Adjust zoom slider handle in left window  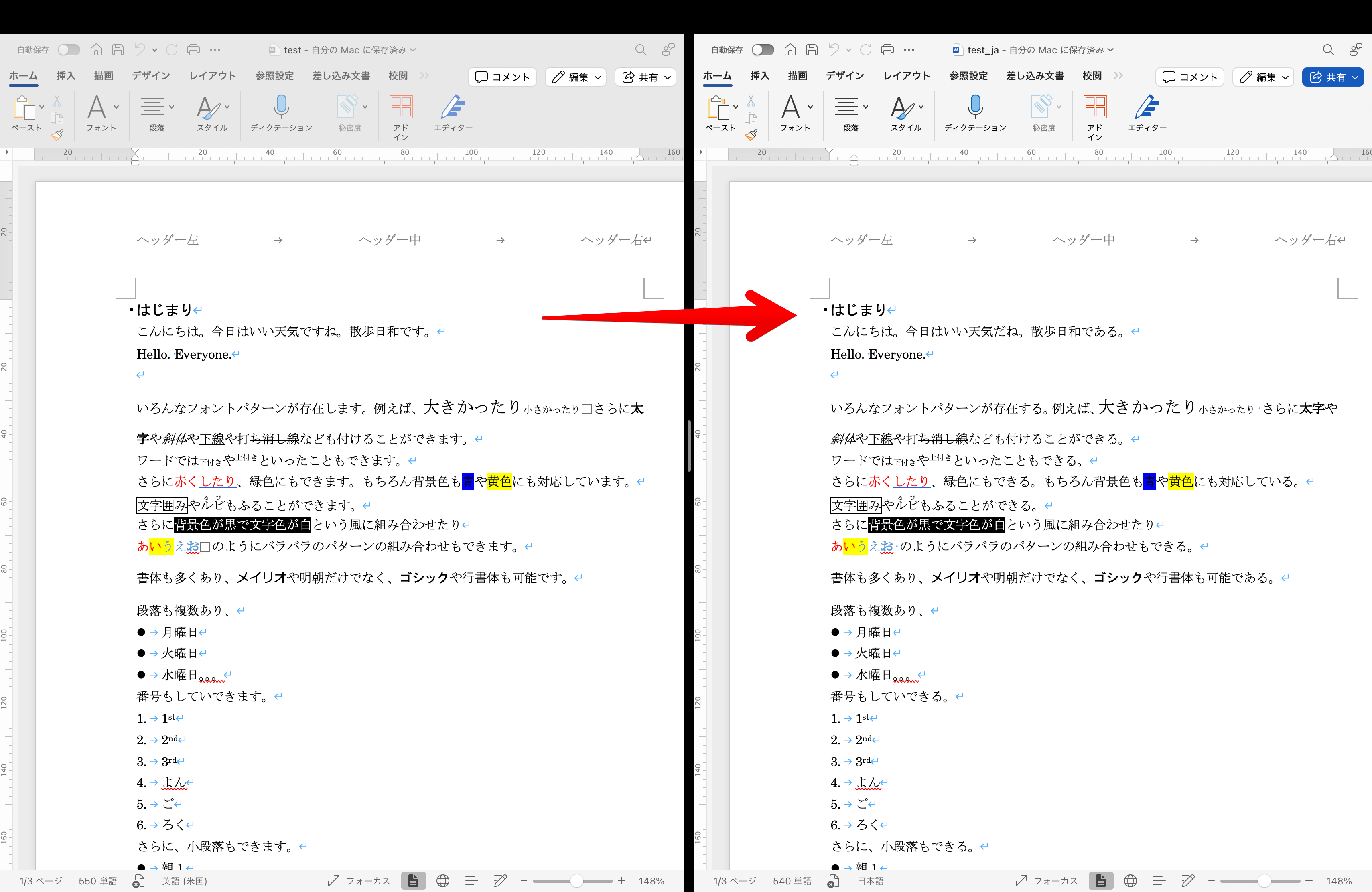coord(576,881)
